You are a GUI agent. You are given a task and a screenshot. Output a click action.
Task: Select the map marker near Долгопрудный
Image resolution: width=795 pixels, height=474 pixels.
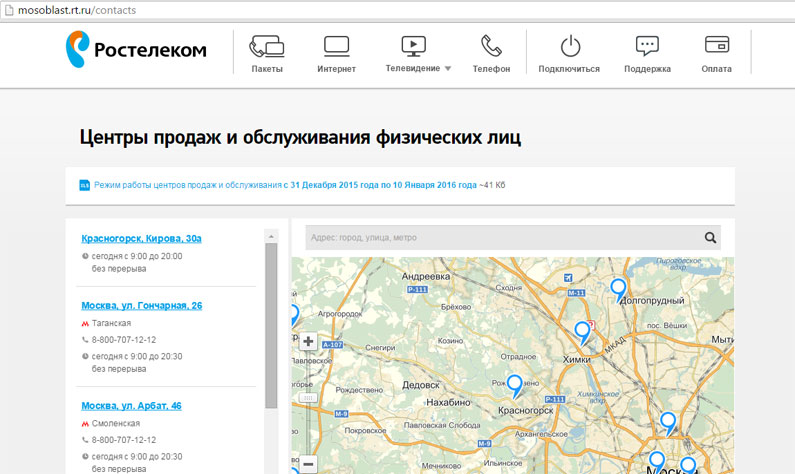[x=618, y=288]
